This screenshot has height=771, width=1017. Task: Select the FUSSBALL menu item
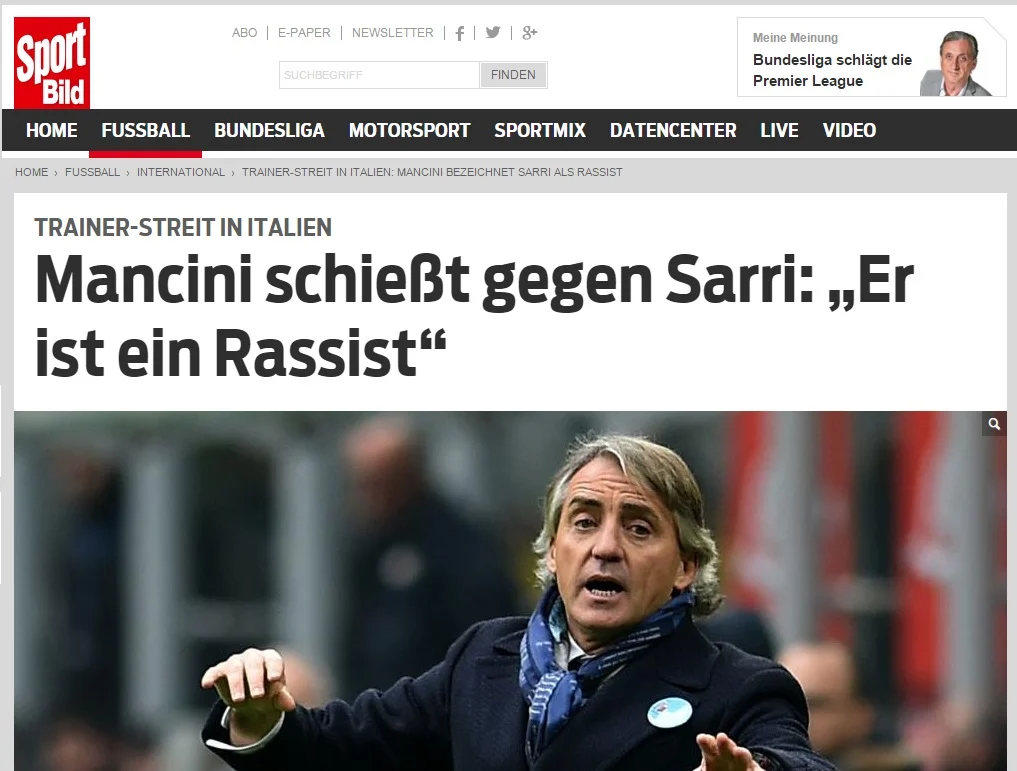point(145,130)
